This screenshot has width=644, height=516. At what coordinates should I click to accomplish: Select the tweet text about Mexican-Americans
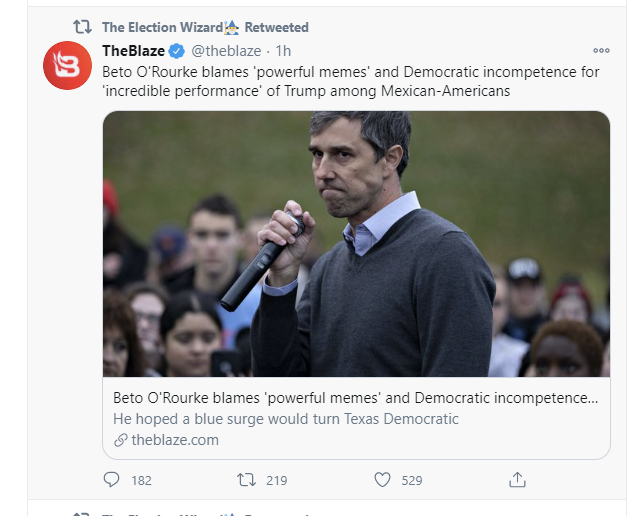point(351,81)
